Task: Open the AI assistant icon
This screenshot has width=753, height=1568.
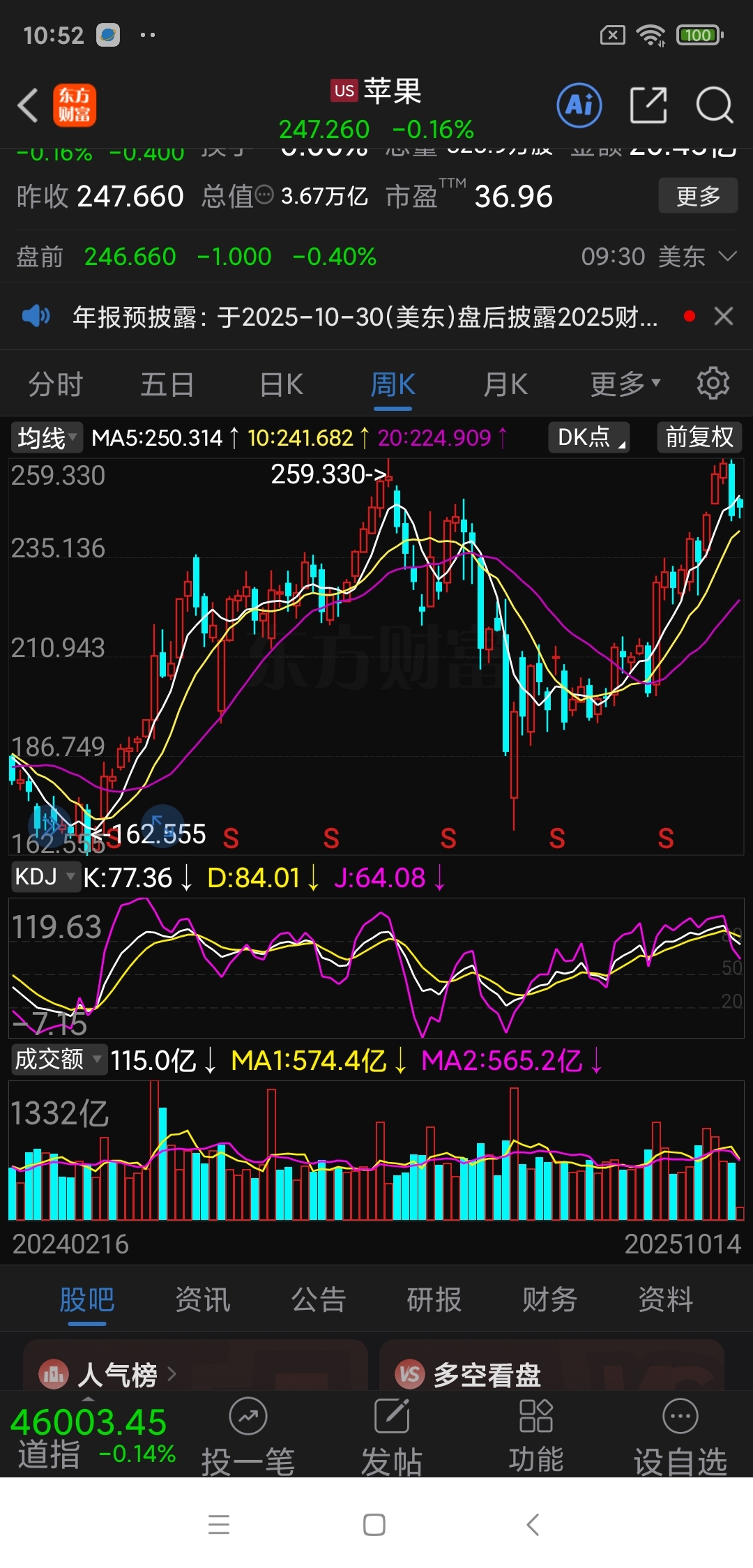Action: pyautogui.click(x=579, y=105)
